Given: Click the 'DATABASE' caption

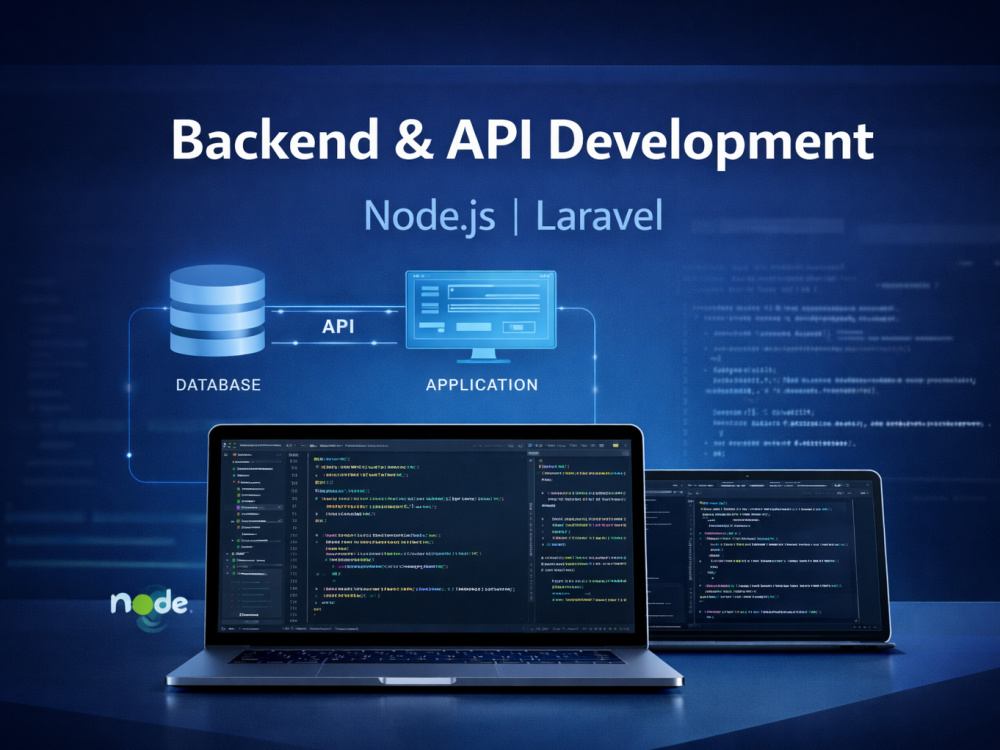Looking at the screenshot, I should tap(218, 385).
